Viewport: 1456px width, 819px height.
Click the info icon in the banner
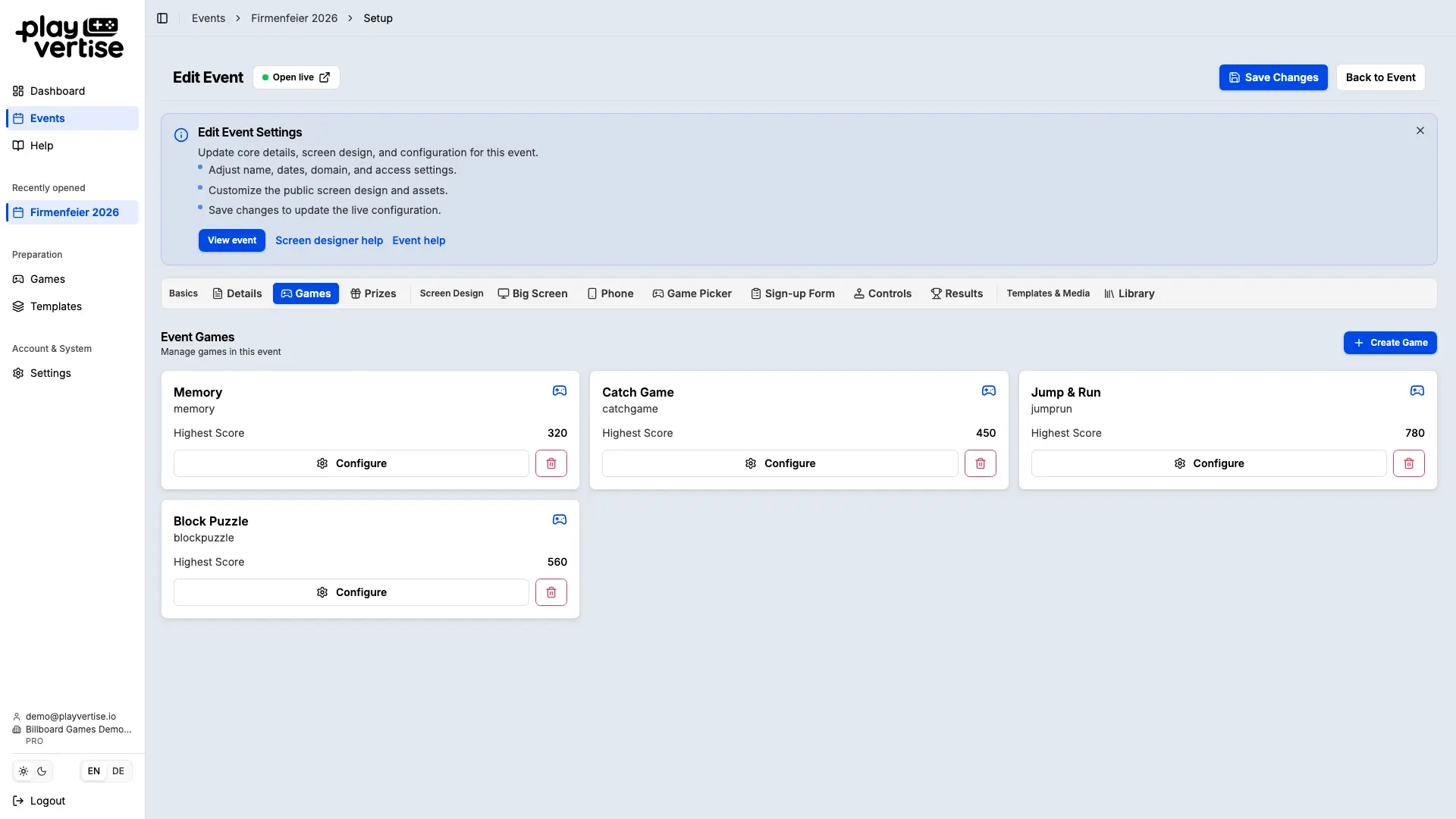[181, 135]
